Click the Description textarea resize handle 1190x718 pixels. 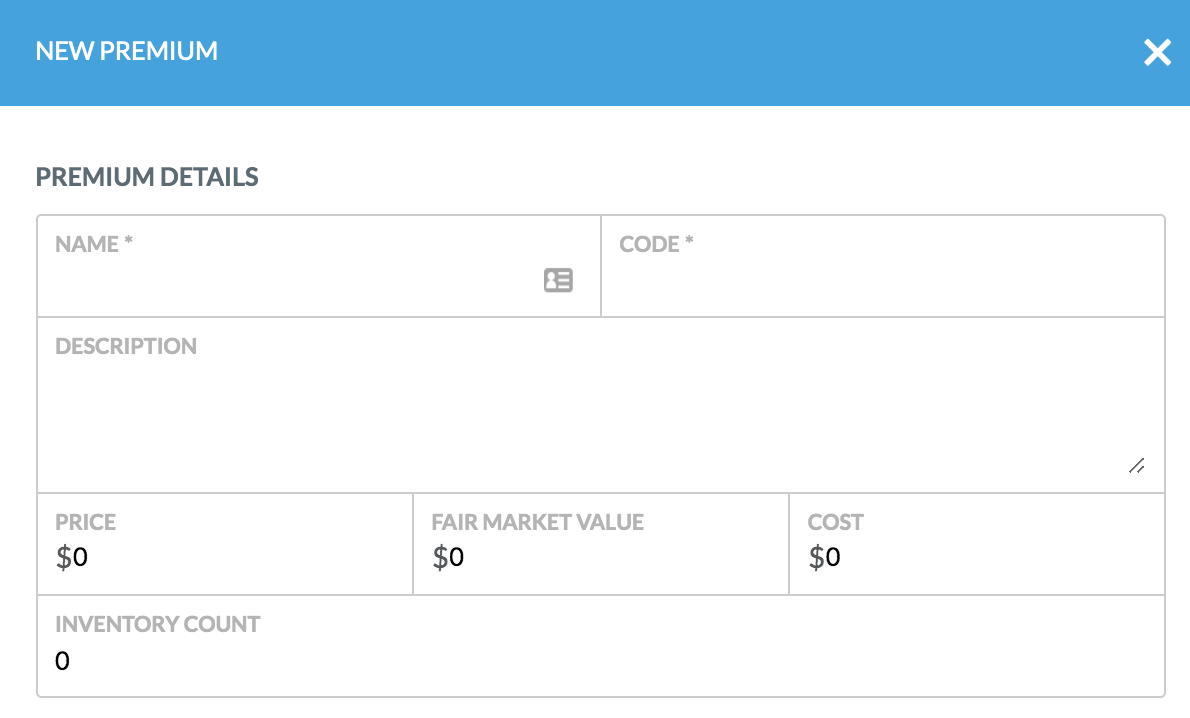coord(1136,466)
